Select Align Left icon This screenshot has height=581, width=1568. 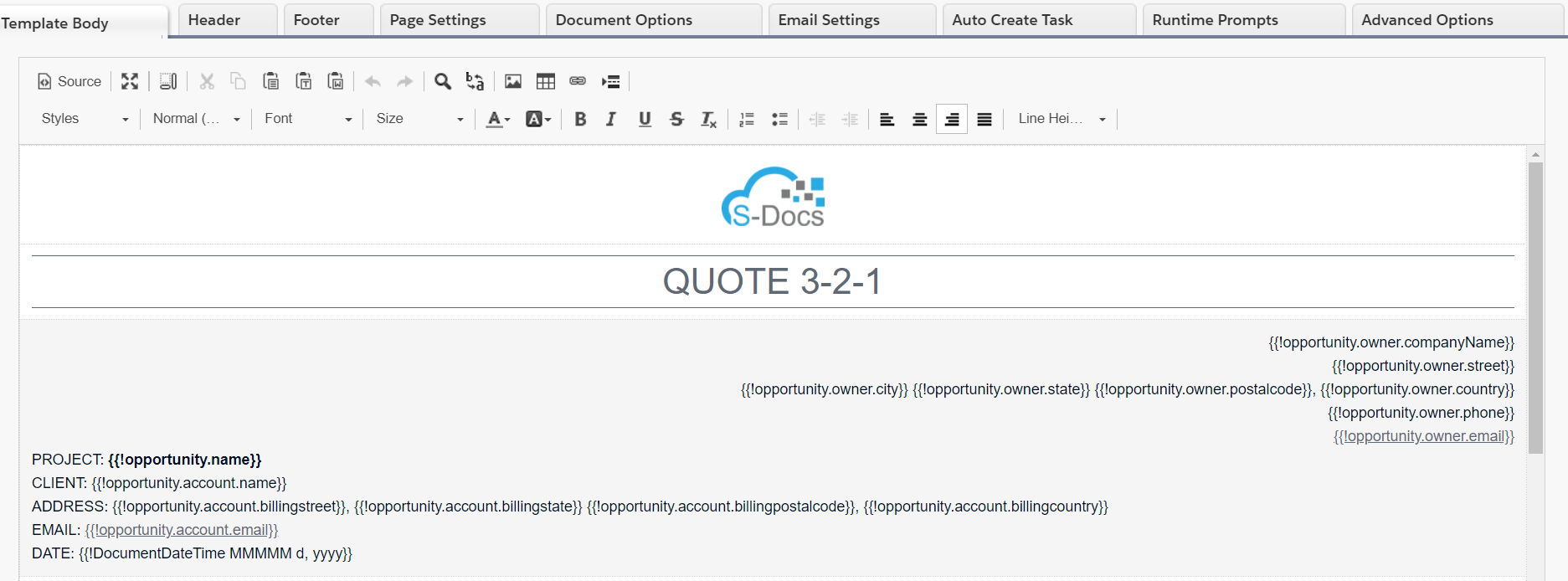[887, 119]
